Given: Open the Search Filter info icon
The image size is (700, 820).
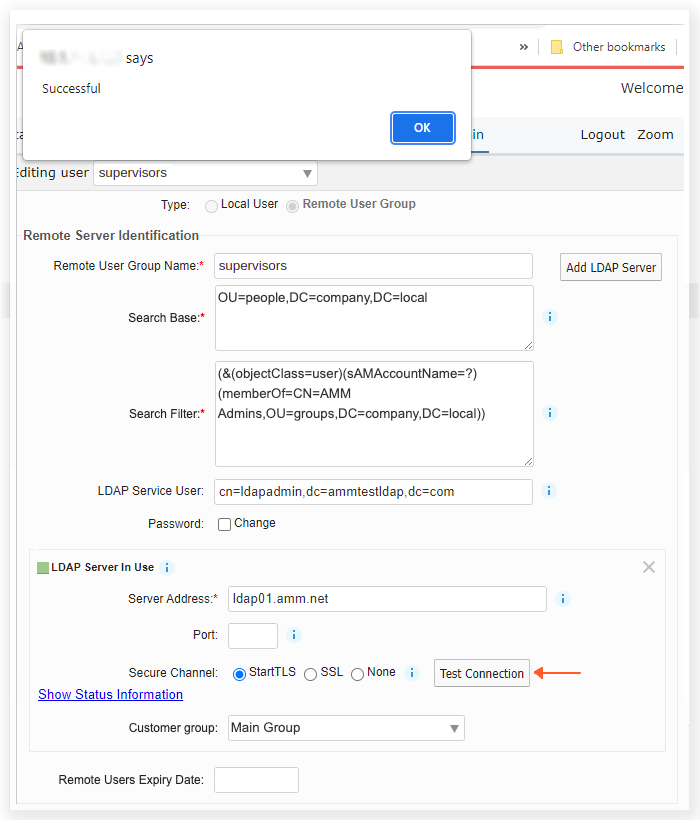Looking at the screenshot, I should [x=549, y=413].
